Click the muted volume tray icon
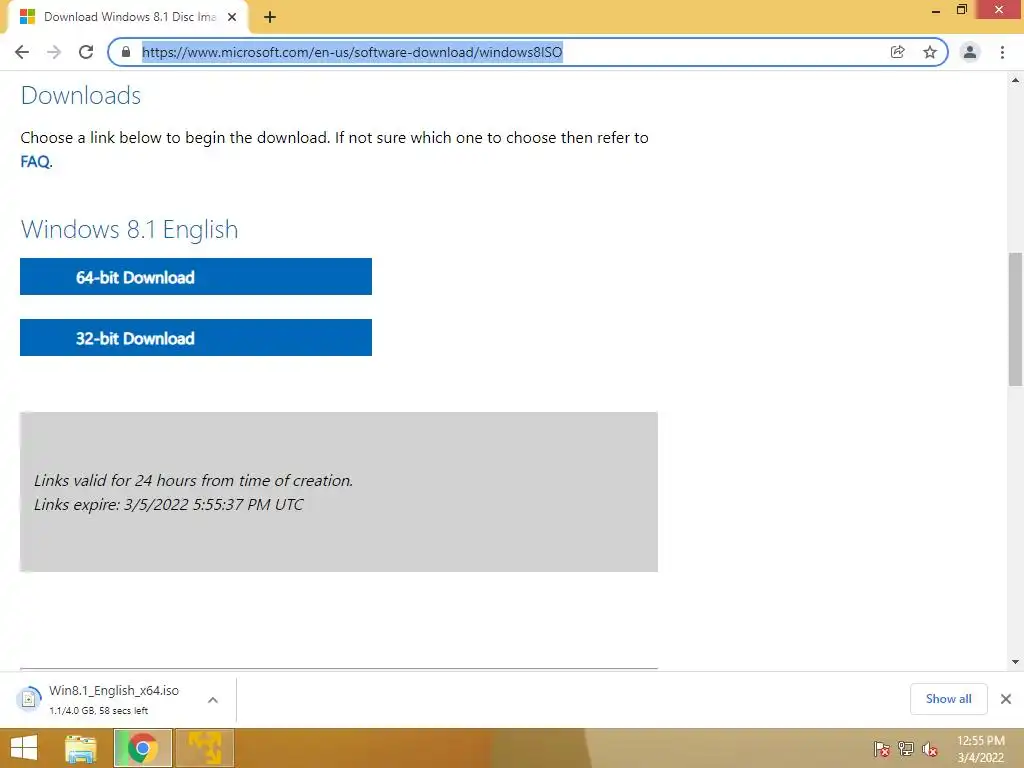This screenshot has height=768, width=1024. pyautogui.click(x=930, y=749)
